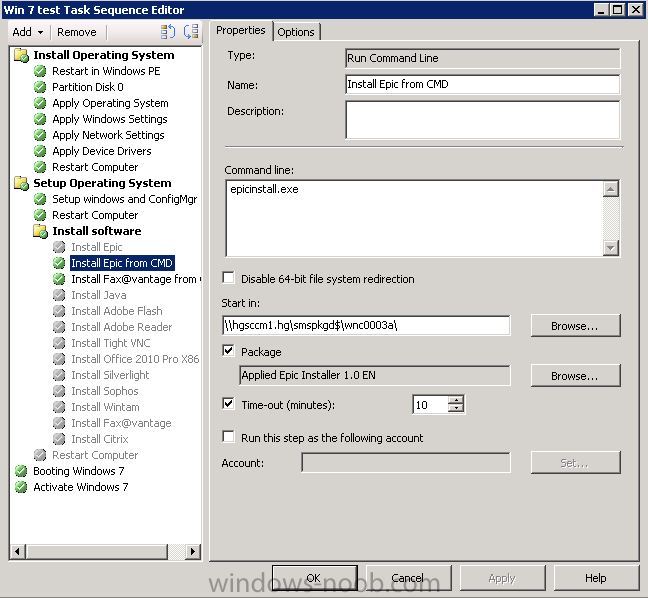This screenshot has height=598, width=648.
Task: Click Browse next to Package field
Action: (x=575, y=376)
